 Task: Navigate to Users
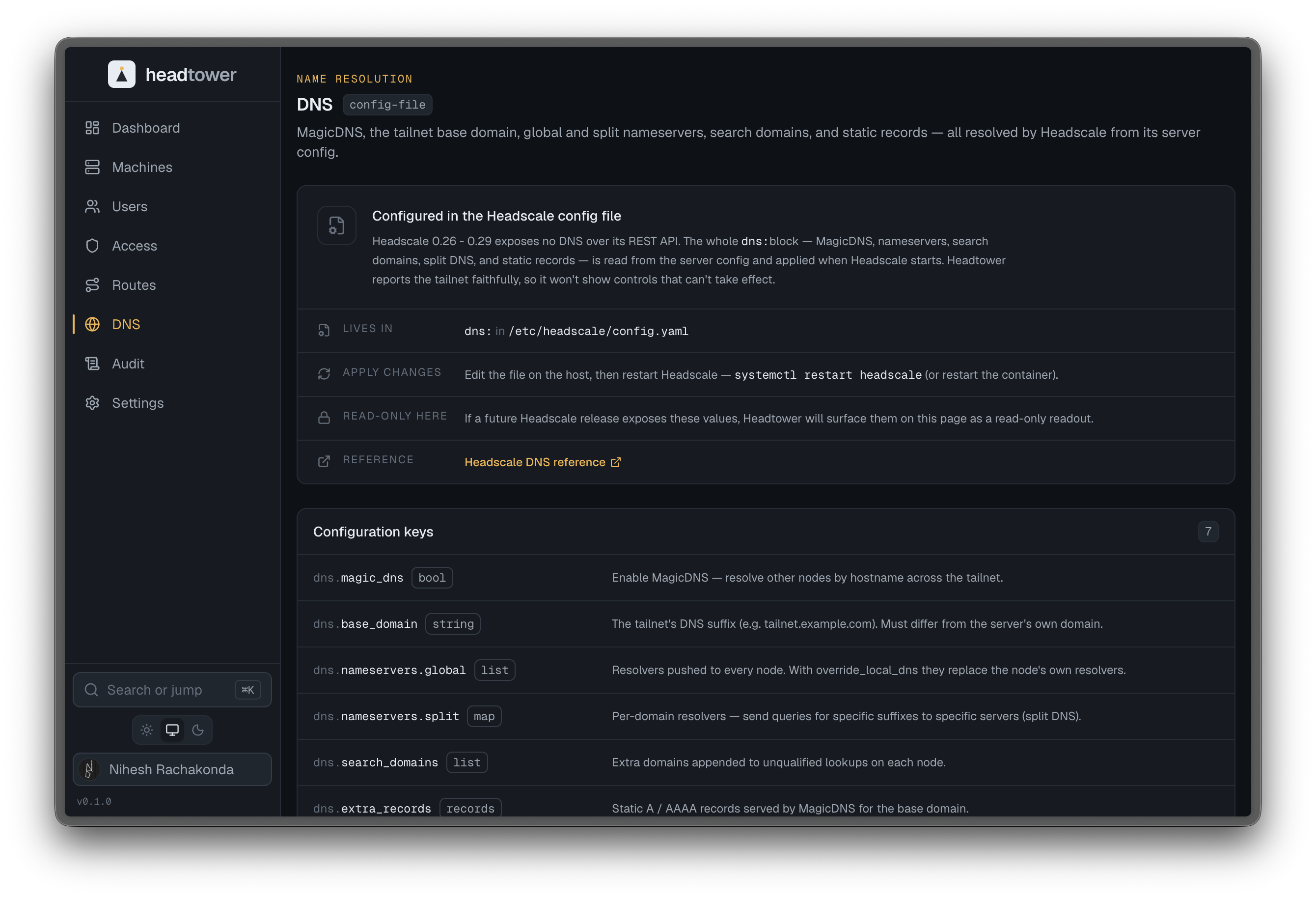(x=172, y=207)
